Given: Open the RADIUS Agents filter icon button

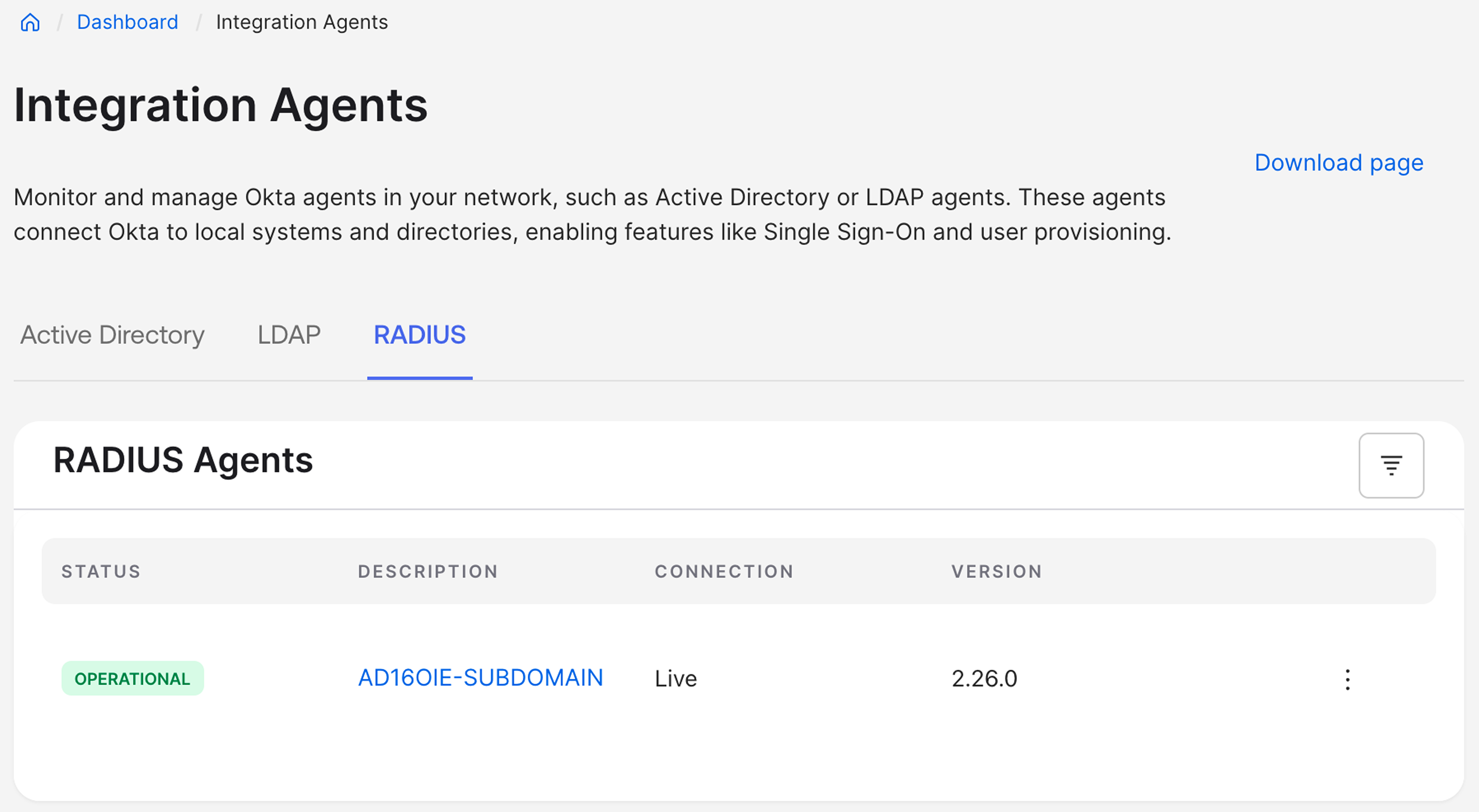Looking at the screenshot, I should click(x=1391, y=465).
